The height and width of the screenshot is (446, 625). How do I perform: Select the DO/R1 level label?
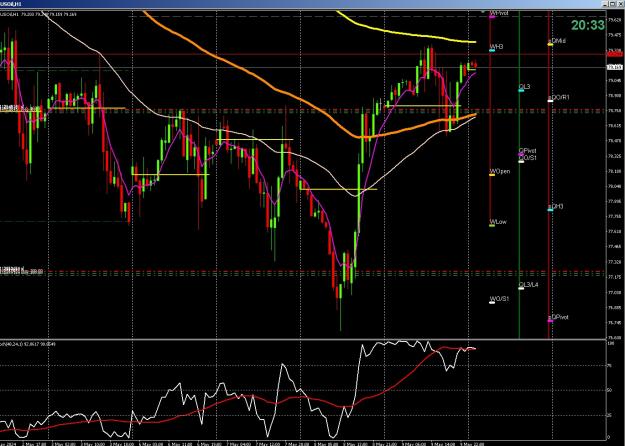tap(559, 97)
